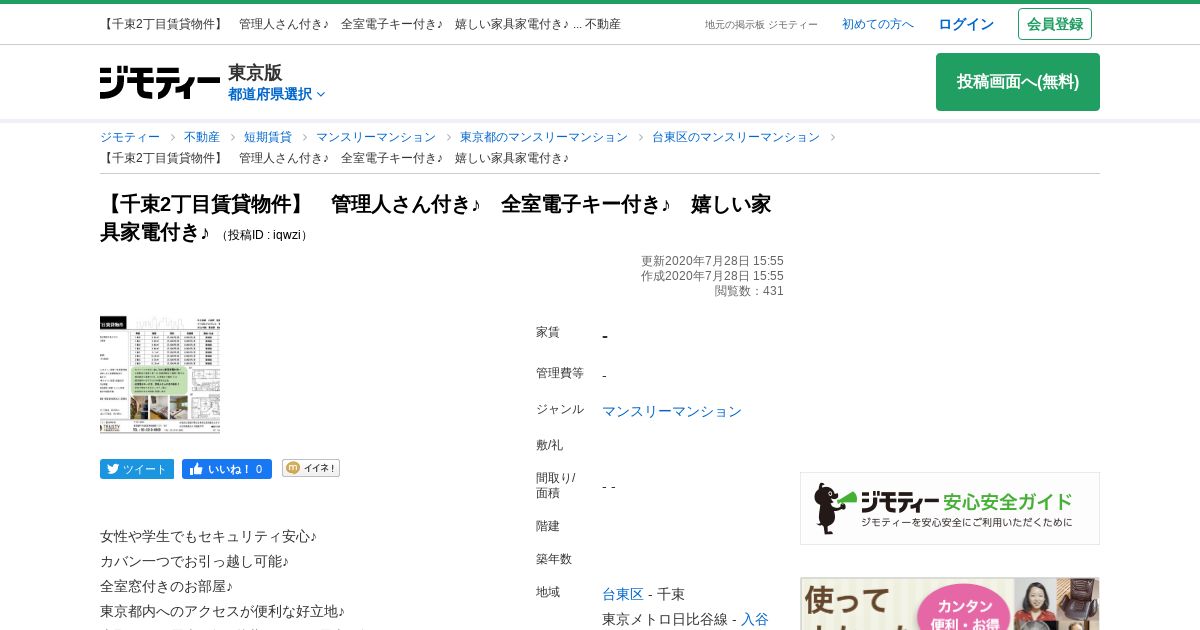Click the ジモティー logo
The height and width of the screenshot is (630, 1200).
[x=160, y=83]
